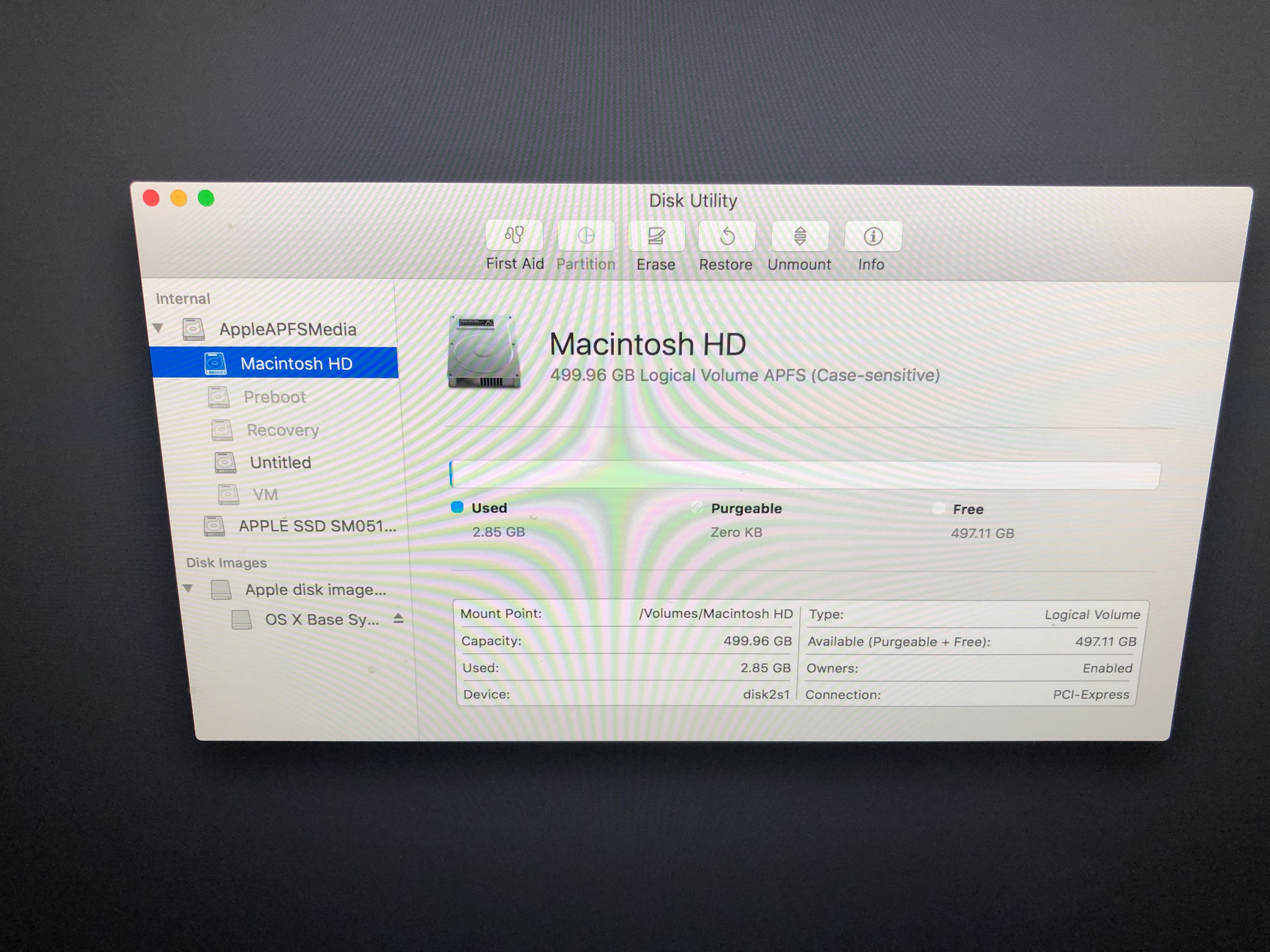Click the disk usage bar

[x=805, y=474]
